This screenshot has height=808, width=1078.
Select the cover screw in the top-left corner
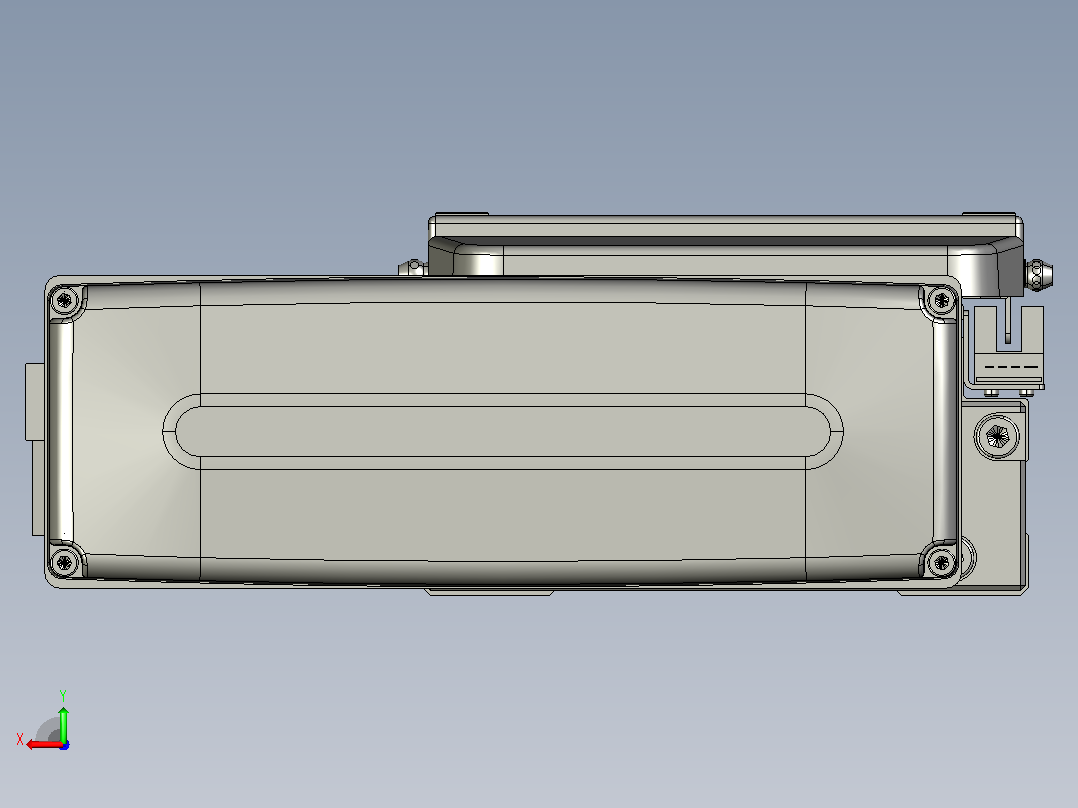point(65,300)
